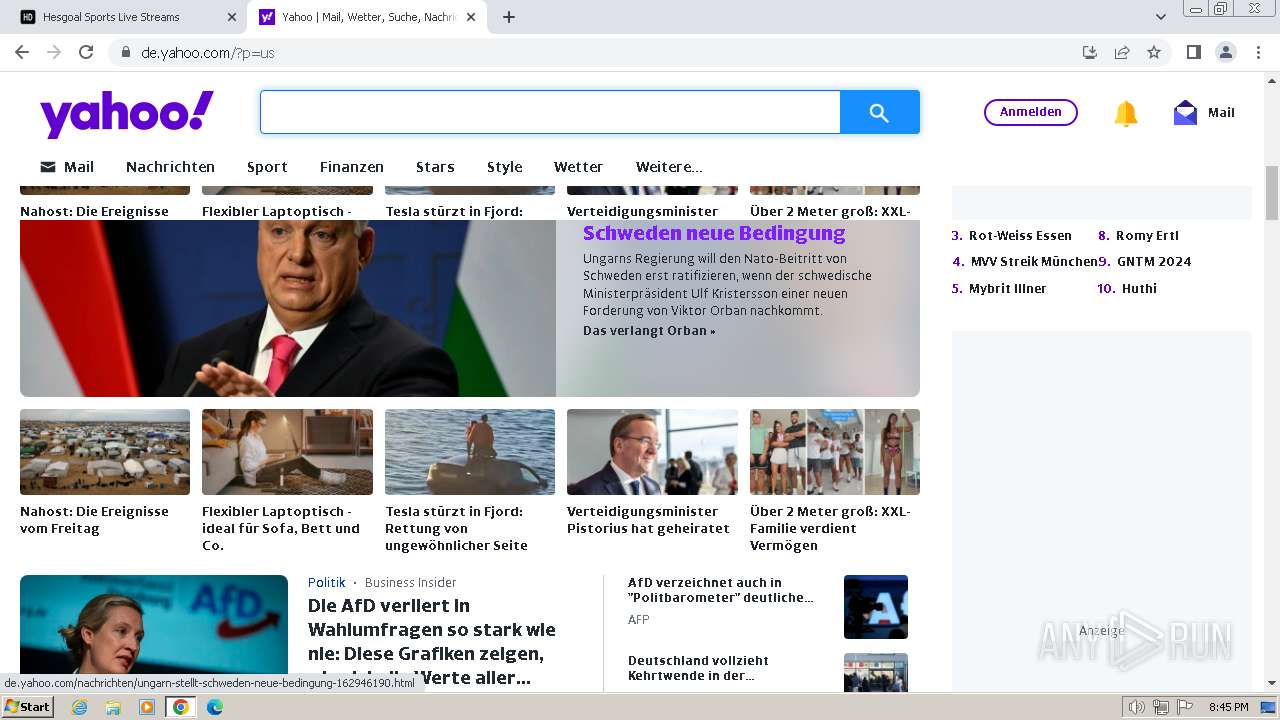The image size is (1280, 720).
Task: Open the Chrome profile avatar
Action: 1225,52
